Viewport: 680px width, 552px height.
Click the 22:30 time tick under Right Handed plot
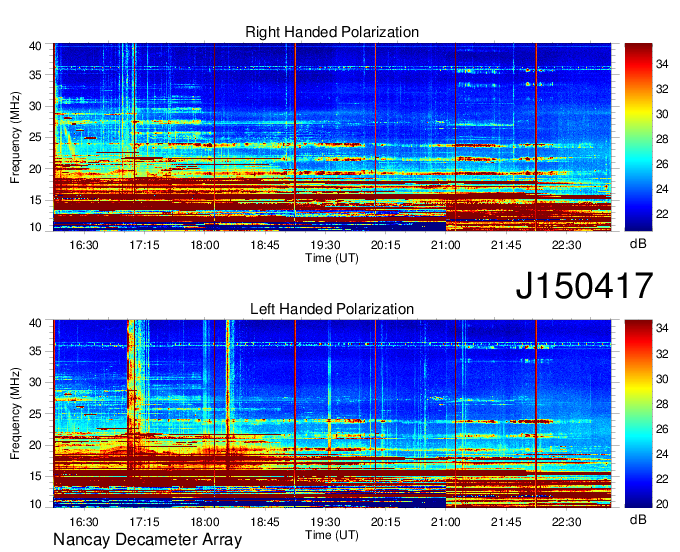(566, 245)
